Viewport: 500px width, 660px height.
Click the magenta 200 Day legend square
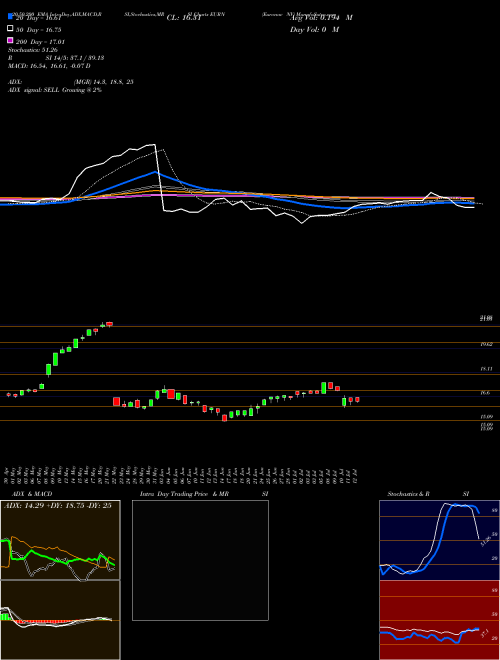10,40
